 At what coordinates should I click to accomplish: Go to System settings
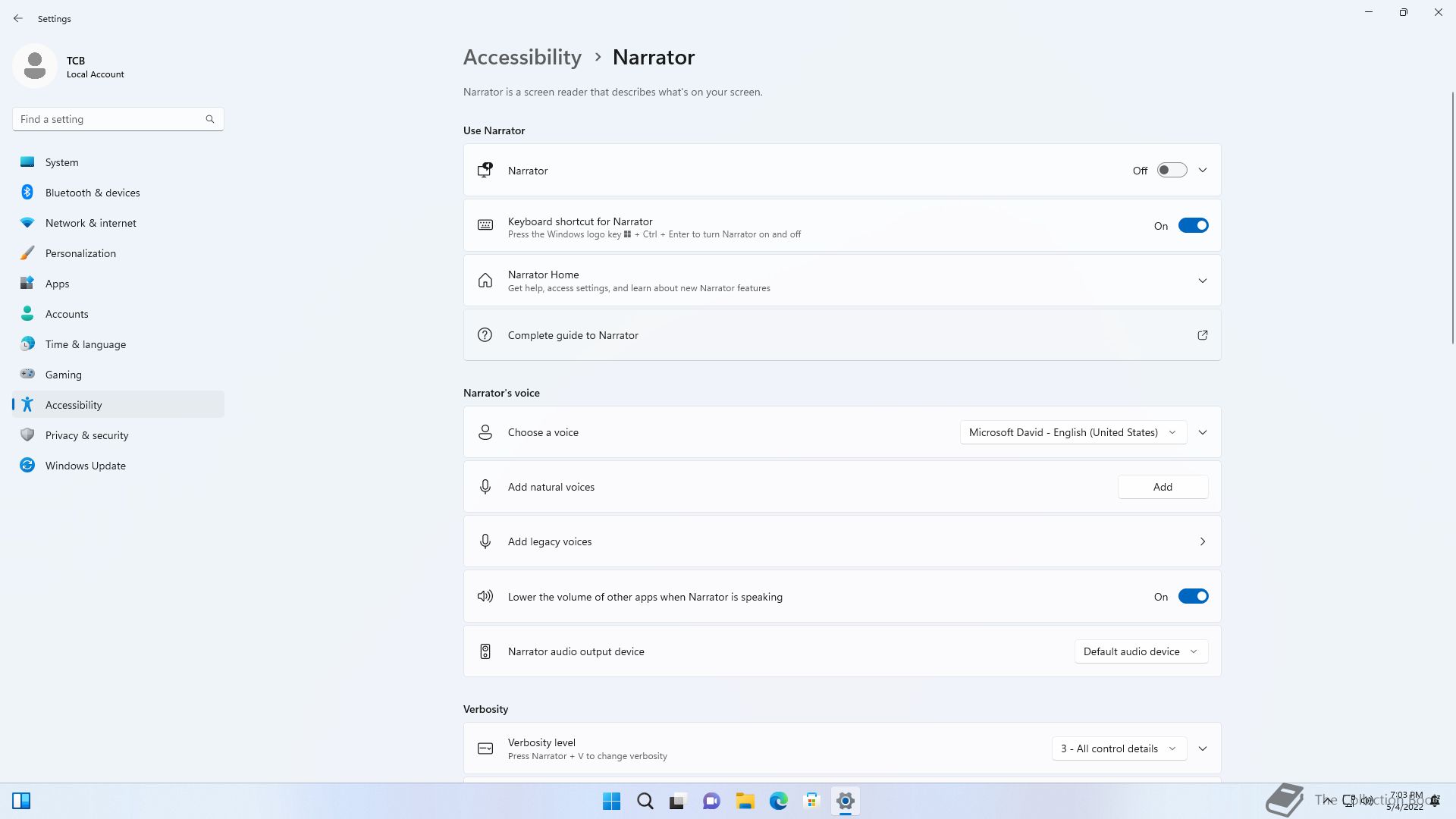pyautogui.click(x=118, y=162)
